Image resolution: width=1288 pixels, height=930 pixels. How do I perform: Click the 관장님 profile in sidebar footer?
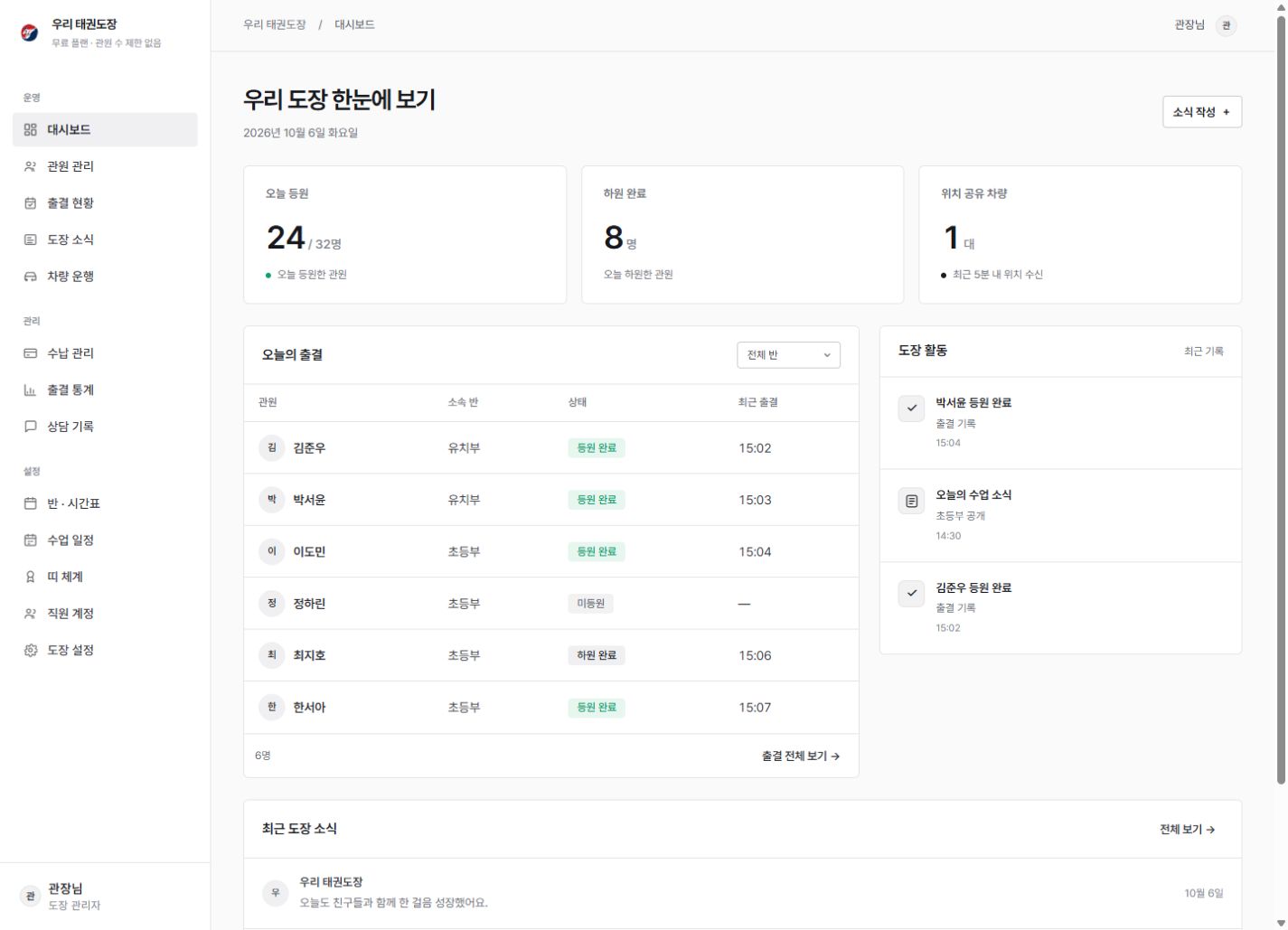click(x=105, y=897)
